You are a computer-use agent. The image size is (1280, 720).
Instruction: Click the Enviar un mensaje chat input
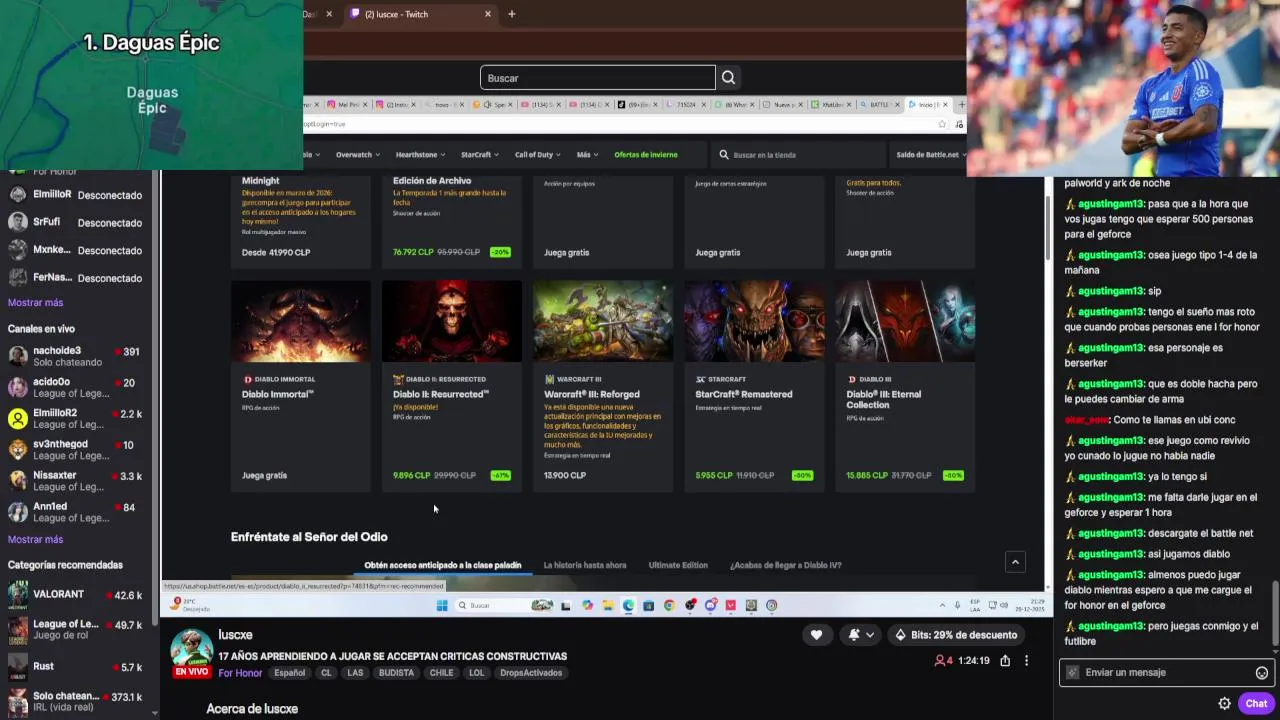[x=1165, y=673]
